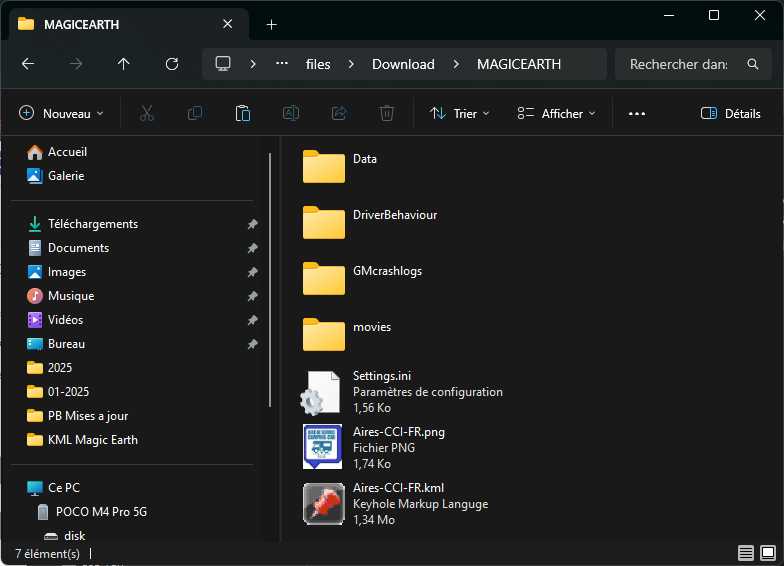Click the Rename icon in toolbar
The height and width of the screenshot is (566, 784).
click(290, 114)
